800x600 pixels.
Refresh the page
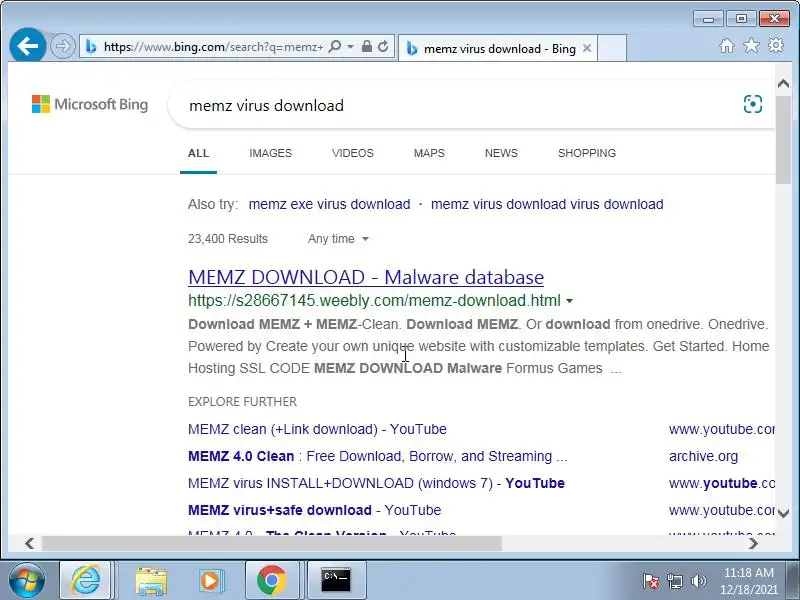point(383,46)
